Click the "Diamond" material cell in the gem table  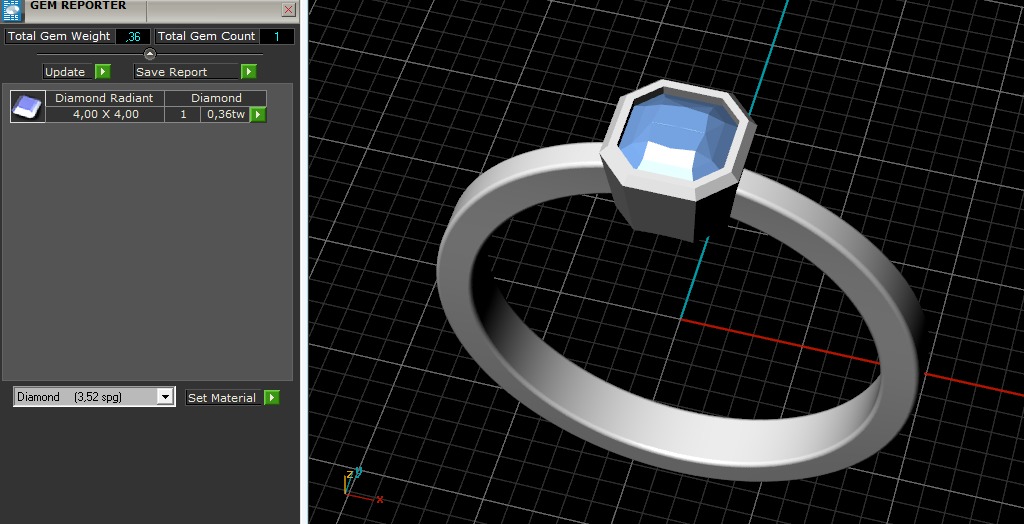coord(216,98)
